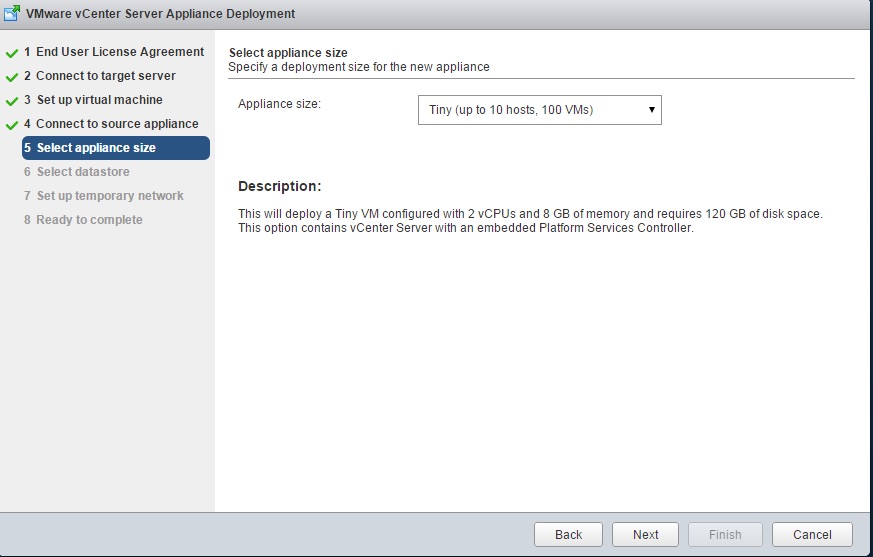This screenshot has width=873, height=557.
Task: Proceed with the Next button
Action: pos(645,534)
